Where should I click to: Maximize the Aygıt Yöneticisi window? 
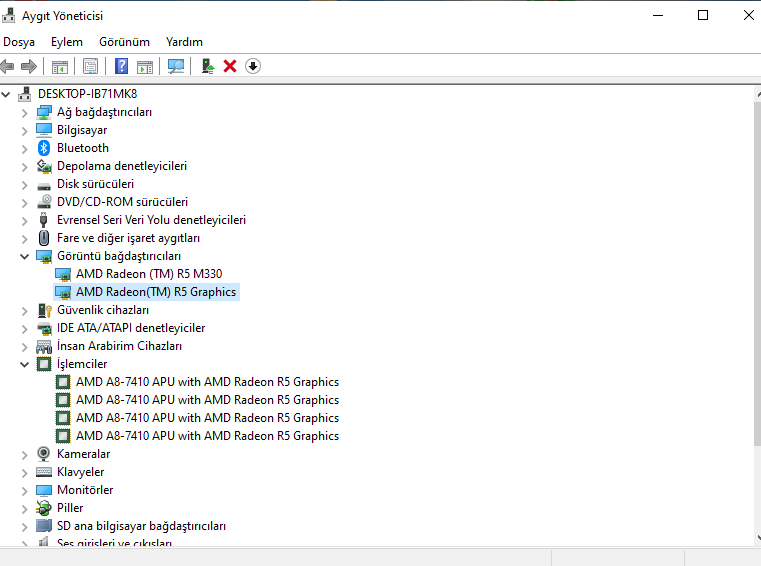[x=703, y=16]
